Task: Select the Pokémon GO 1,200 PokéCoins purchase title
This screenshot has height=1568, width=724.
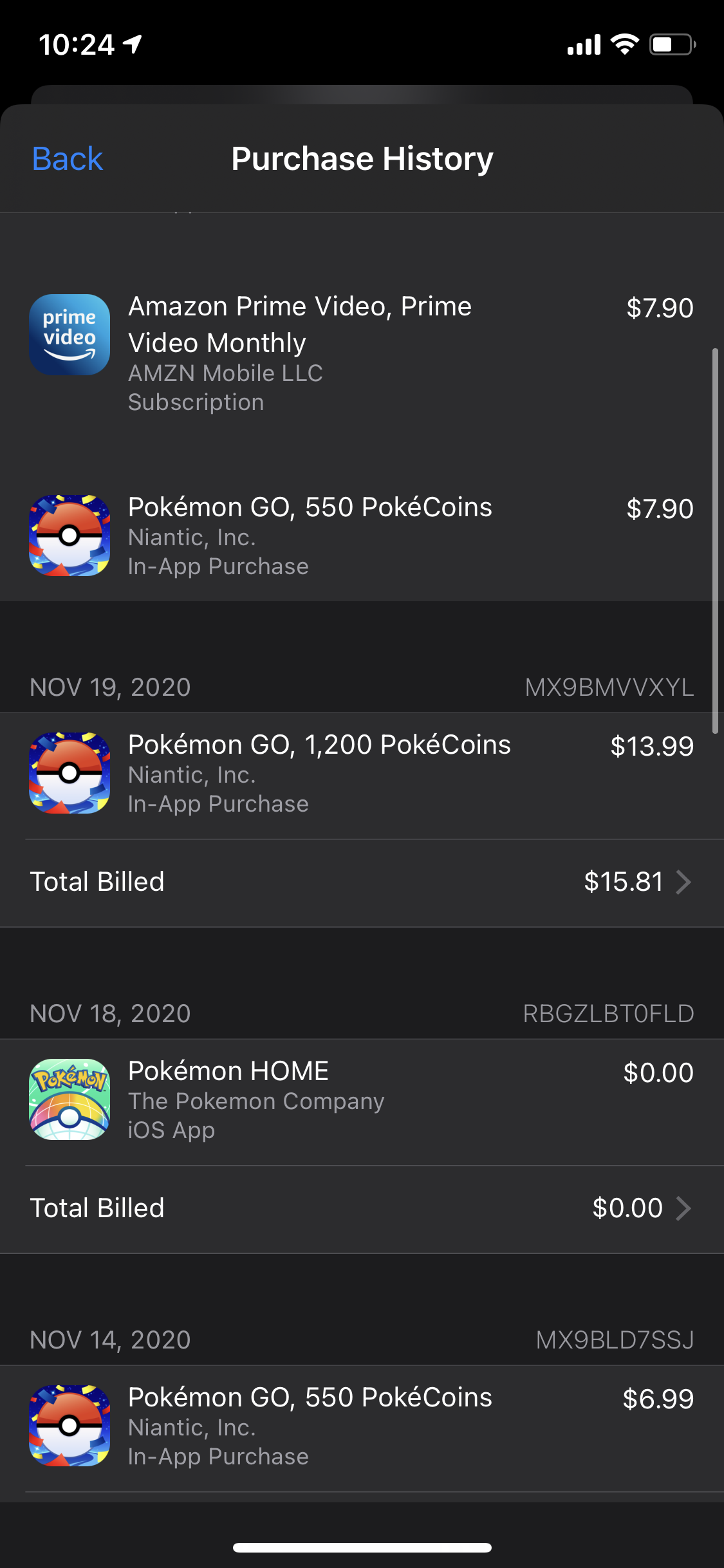Action: click(319, 745)
